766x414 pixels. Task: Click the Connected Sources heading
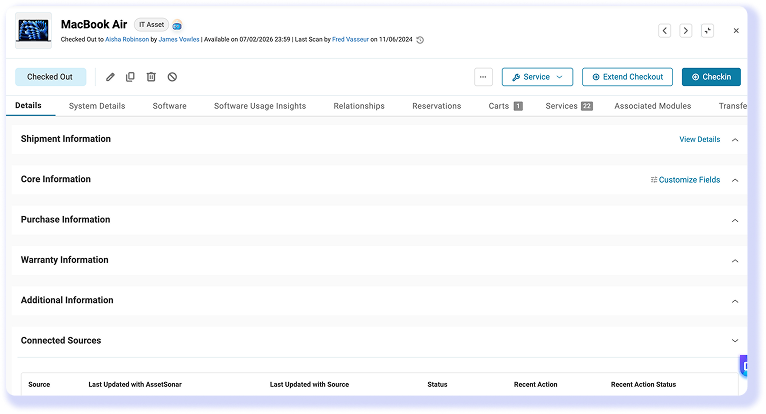click(61, 341)
